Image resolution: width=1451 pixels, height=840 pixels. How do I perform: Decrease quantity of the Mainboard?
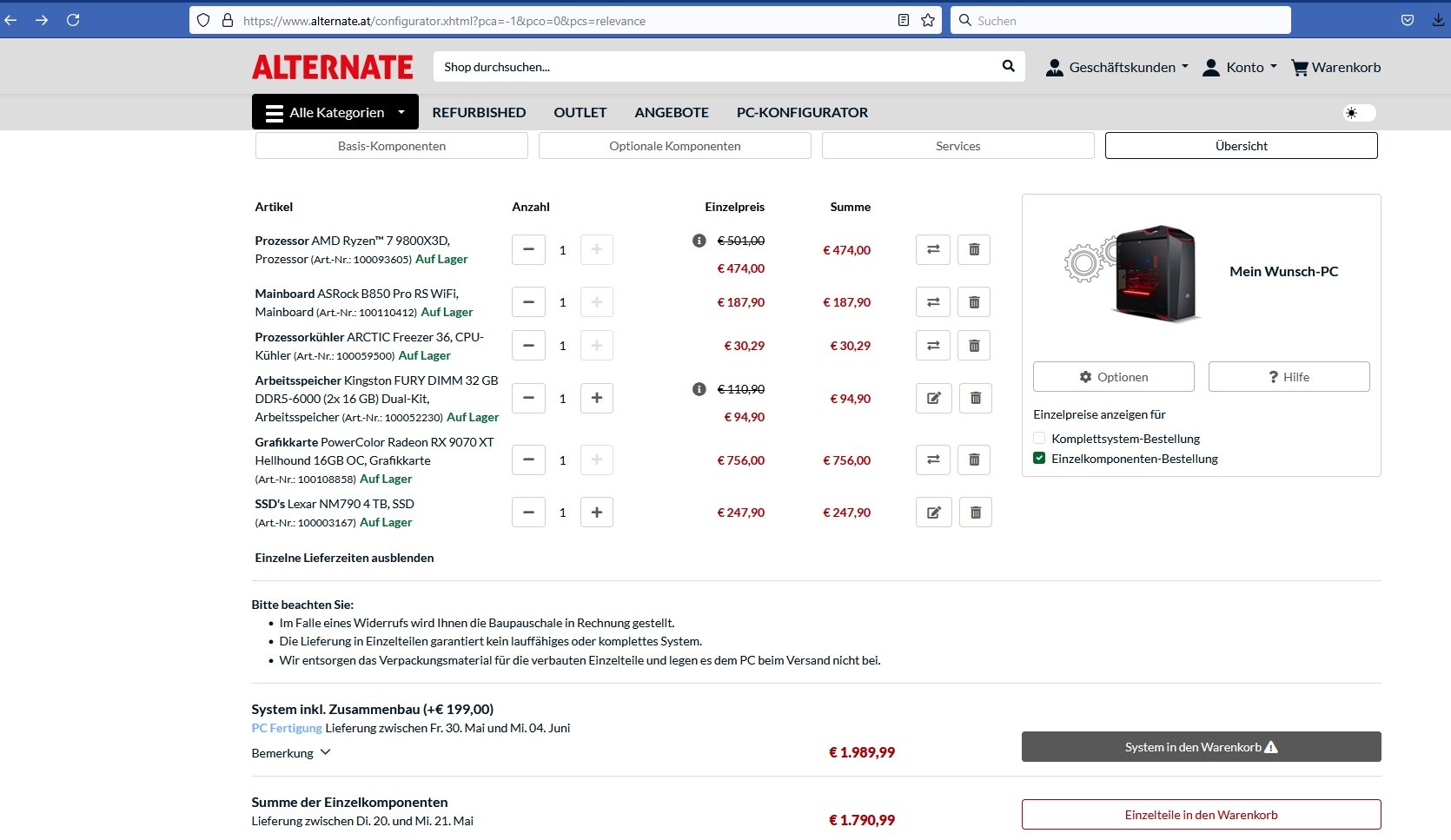(528, 302)
